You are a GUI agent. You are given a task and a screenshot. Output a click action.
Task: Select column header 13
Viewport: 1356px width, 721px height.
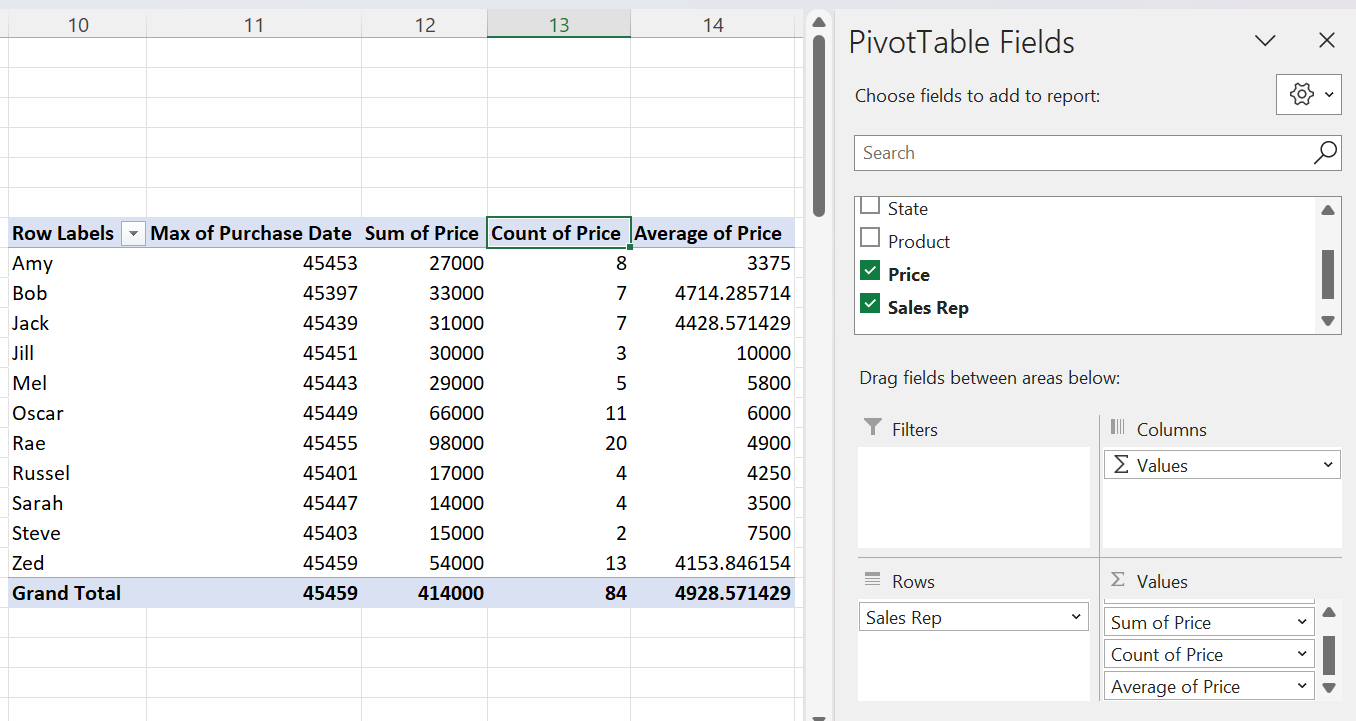[x=558, y=23]
